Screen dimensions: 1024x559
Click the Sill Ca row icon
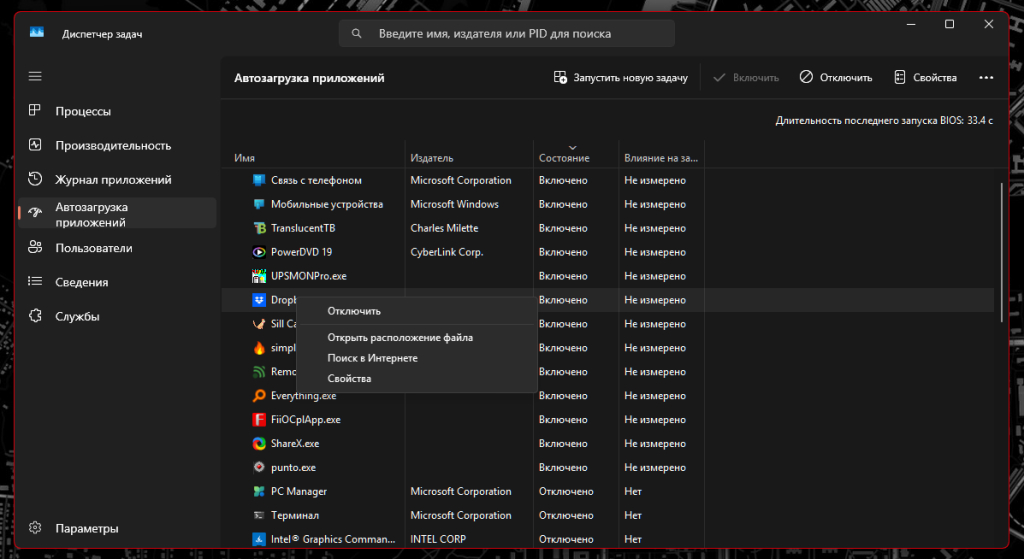tap(259, 324)
